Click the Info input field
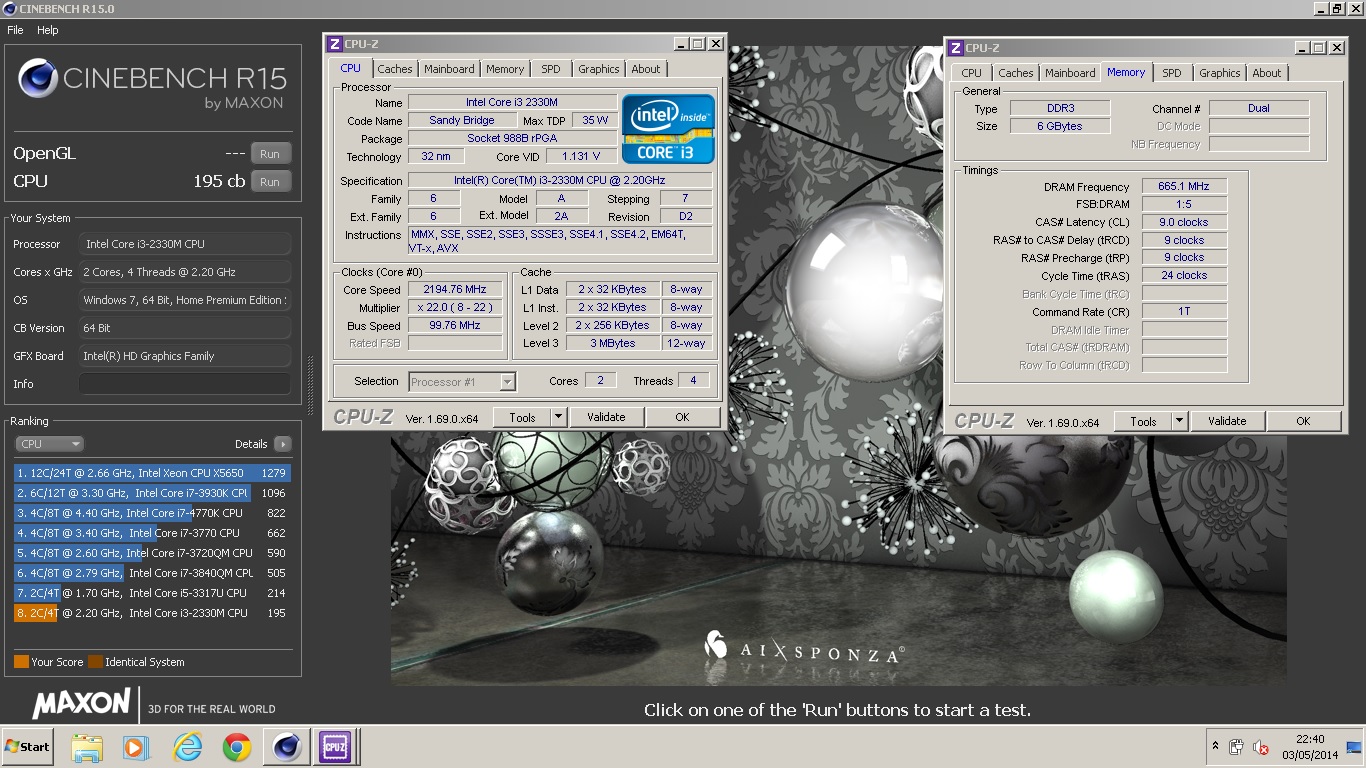Screen dimensions: 1366x768 [185, 384]
